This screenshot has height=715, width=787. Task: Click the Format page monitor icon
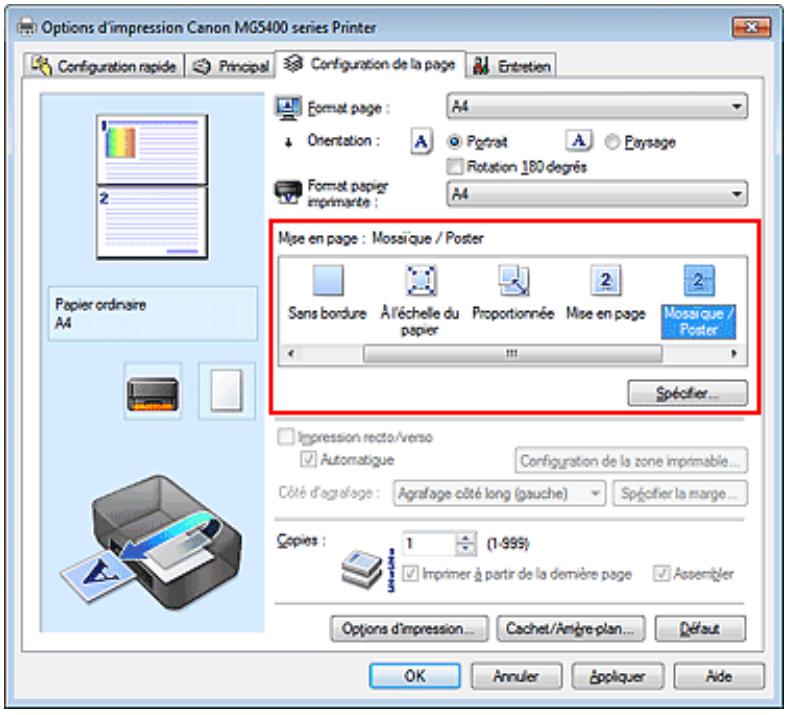coord(288,107)
